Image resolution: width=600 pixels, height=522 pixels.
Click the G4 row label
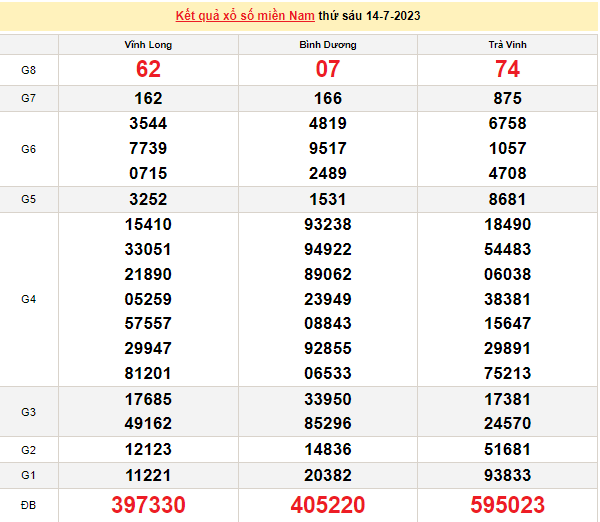pos(29,299)
